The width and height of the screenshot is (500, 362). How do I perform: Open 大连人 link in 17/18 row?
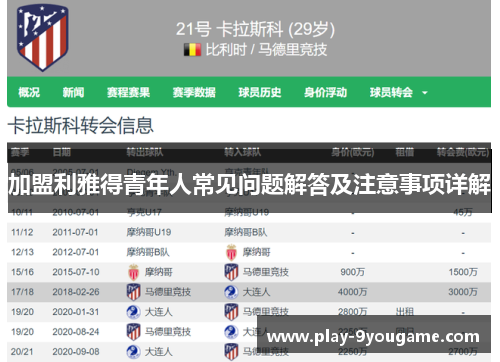pyautogui.click(x=256, y=292)
